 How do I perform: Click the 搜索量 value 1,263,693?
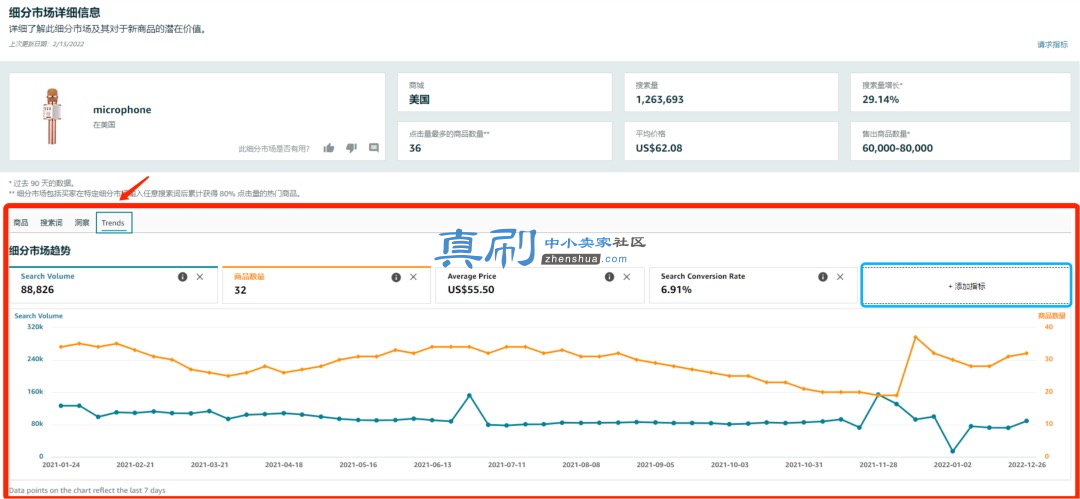coord(659,99)
